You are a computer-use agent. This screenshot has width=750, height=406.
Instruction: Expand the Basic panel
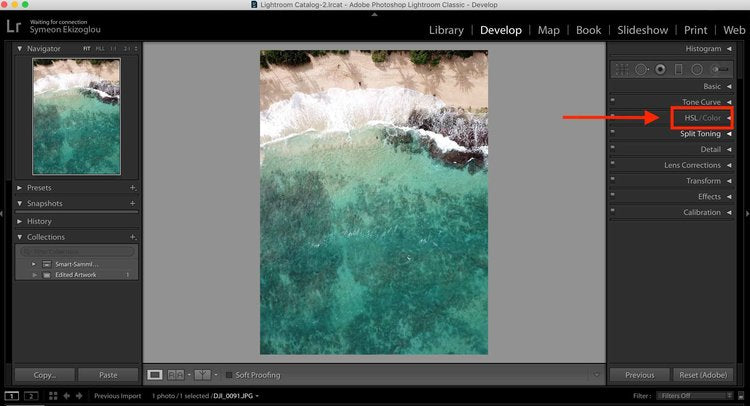point(729,87)
